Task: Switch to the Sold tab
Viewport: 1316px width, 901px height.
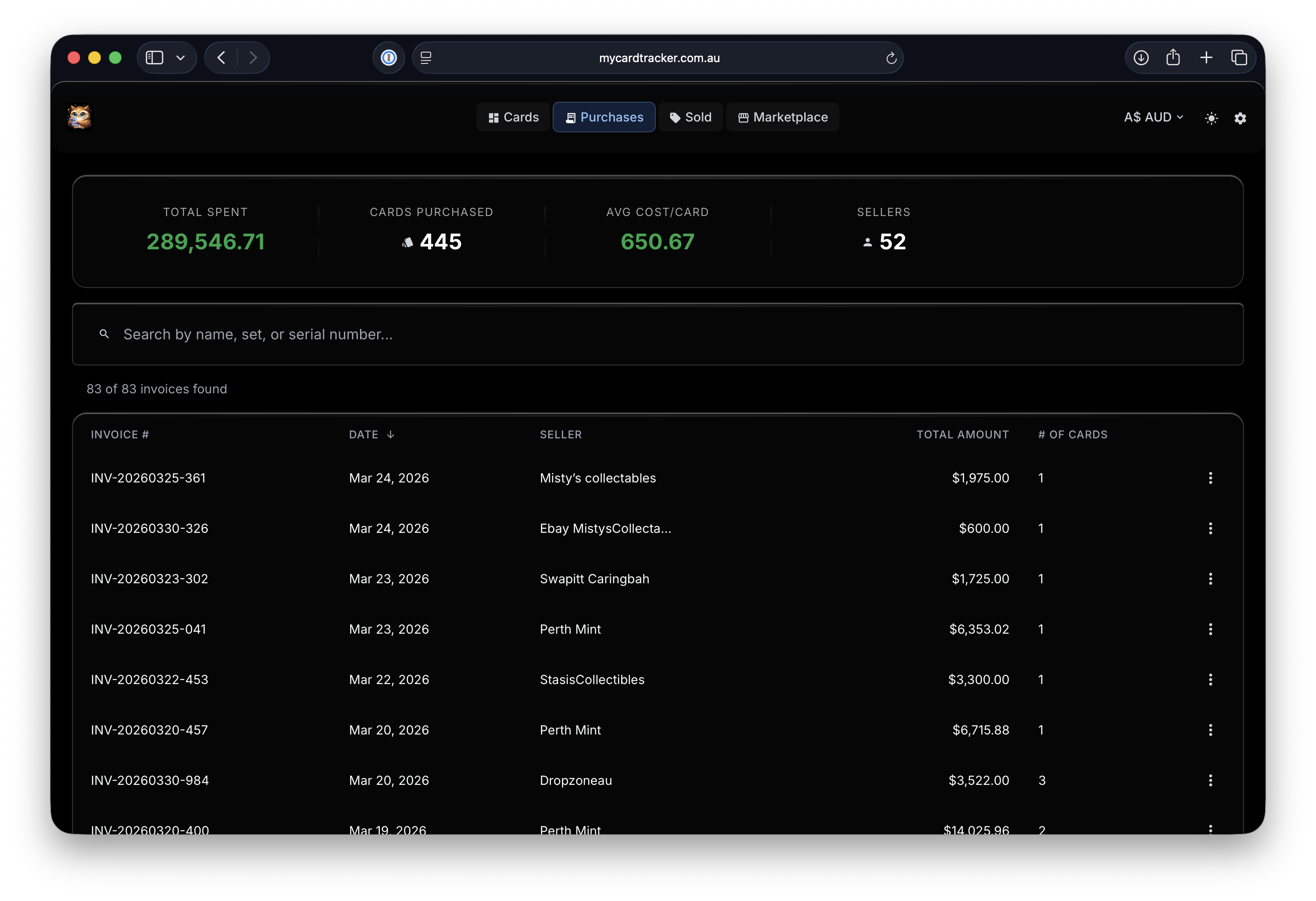Action: 690,117
